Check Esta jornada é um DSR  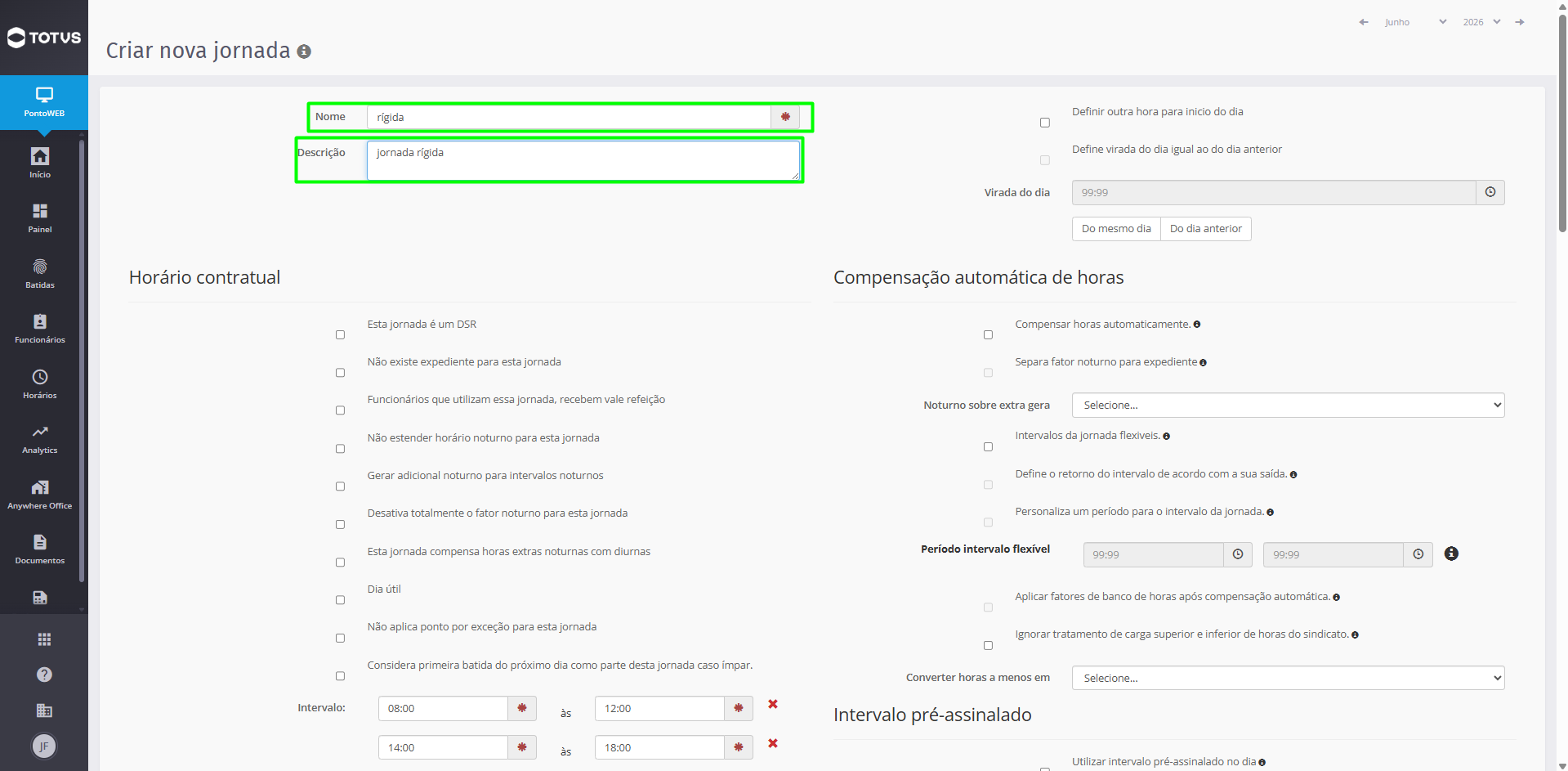pos(340,335)
